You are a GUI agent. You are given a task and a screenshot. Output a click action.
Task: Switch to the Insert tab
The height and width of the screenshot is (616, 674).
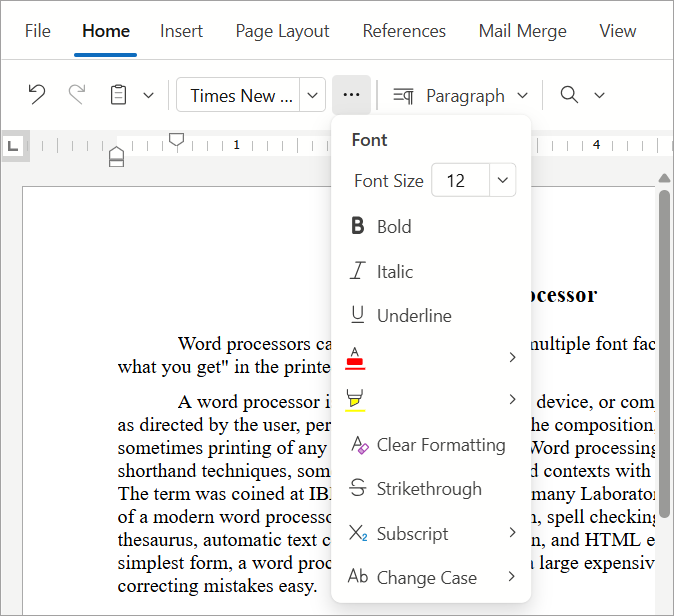tap(181, 31)
